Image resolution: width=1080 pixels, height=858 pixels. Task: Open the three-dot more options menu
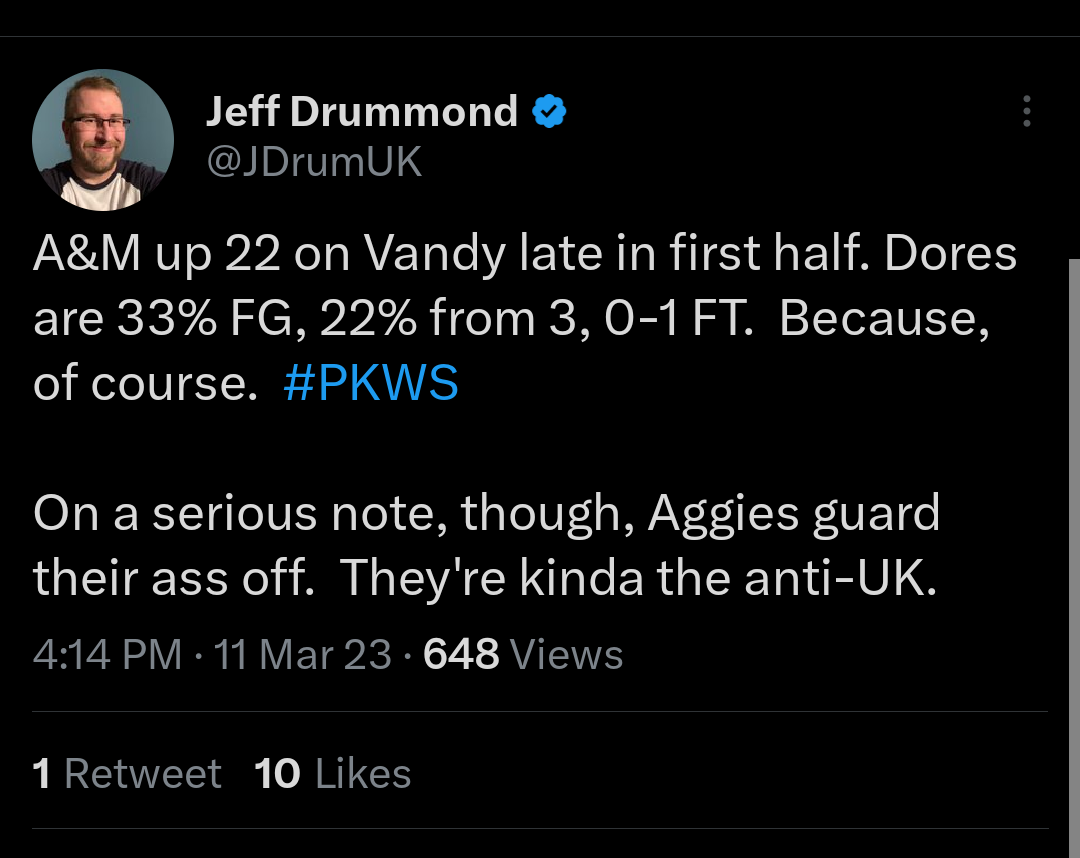pyautogui.click(x=1026, y=111)
